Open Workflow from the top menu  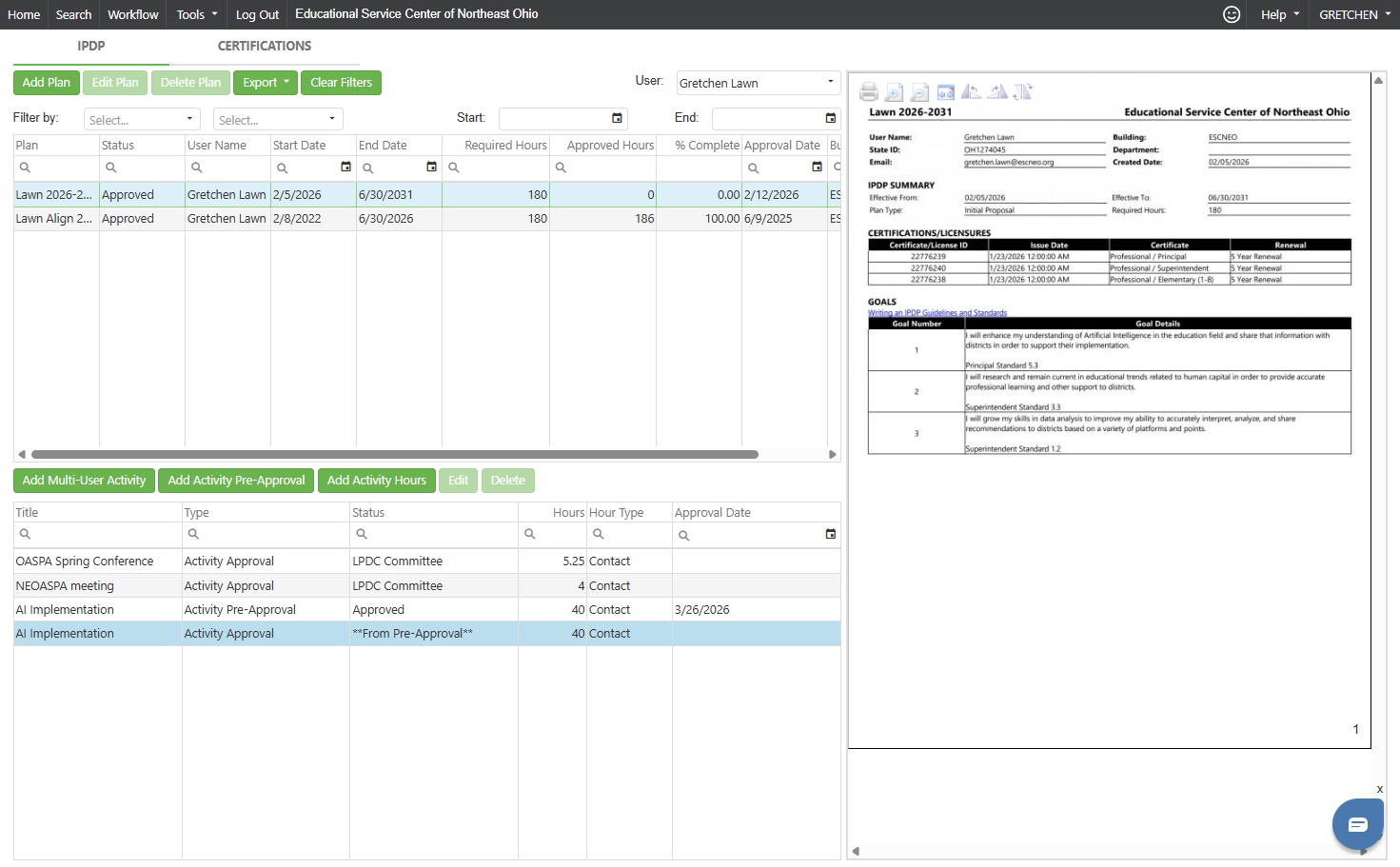133,14
